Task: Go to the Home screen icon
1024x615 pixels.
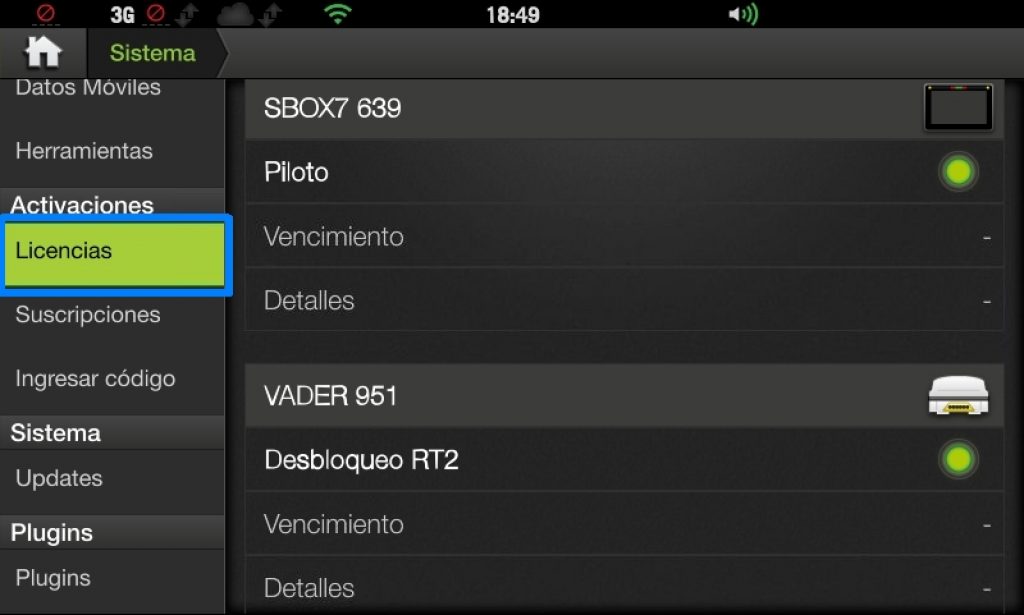Action: pos(43,52)
